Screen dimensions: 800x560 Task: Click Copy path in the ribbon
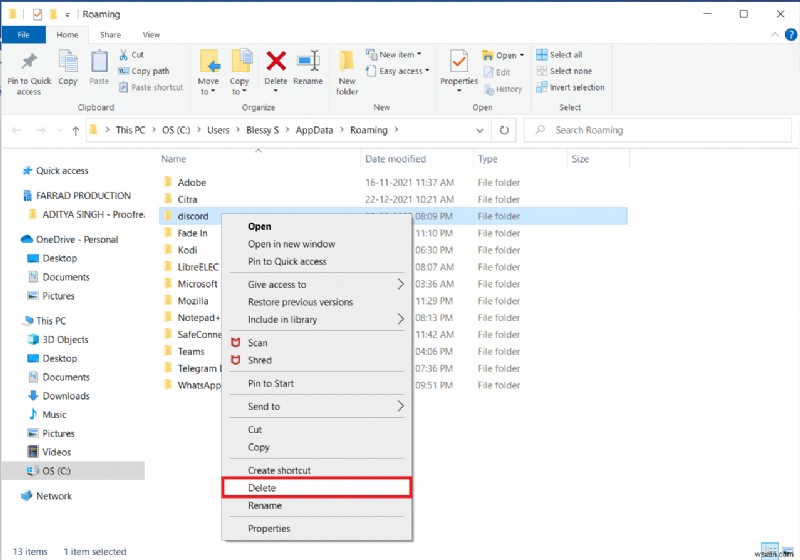click(x=144, y=71)
